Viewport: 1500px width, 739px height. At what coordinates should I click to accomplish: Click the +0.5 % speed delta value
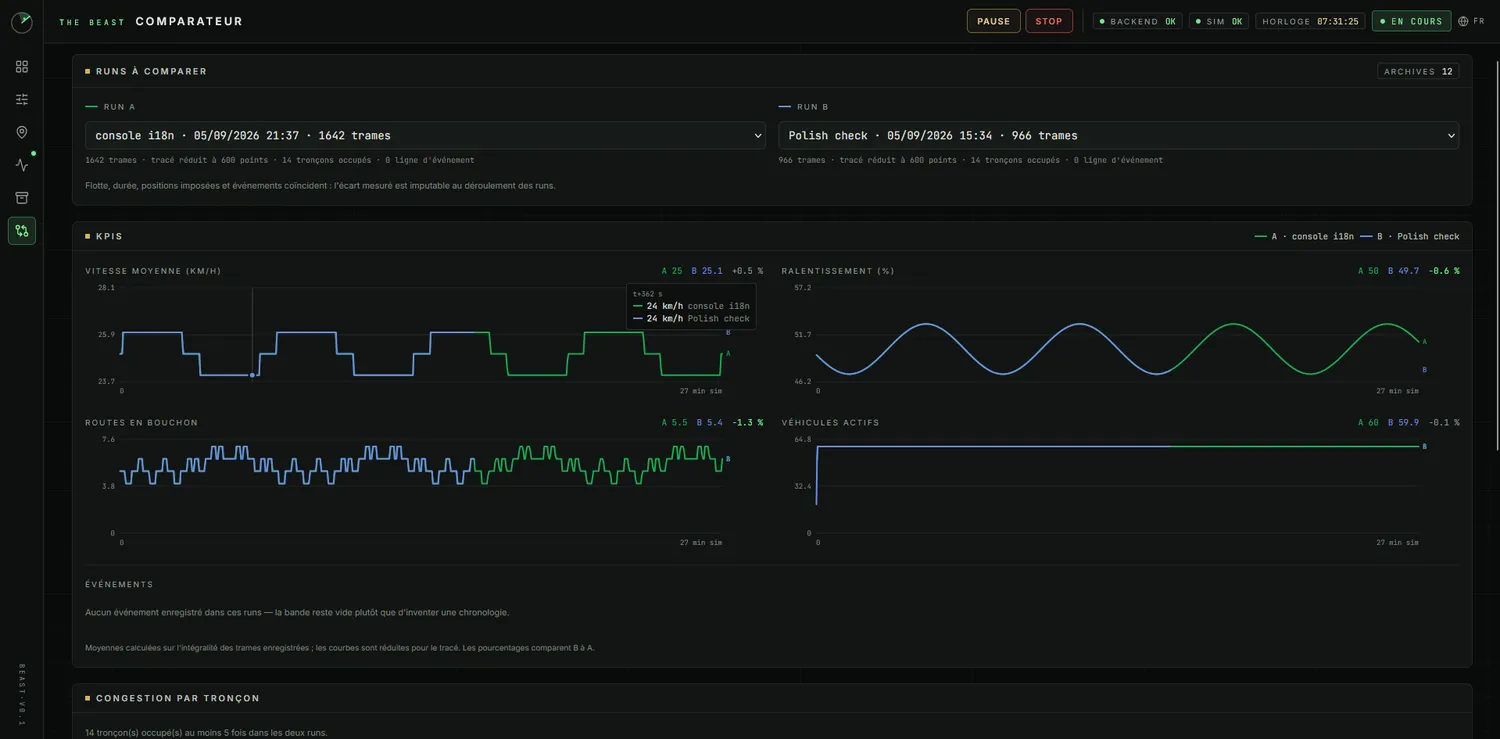point(747,271)
